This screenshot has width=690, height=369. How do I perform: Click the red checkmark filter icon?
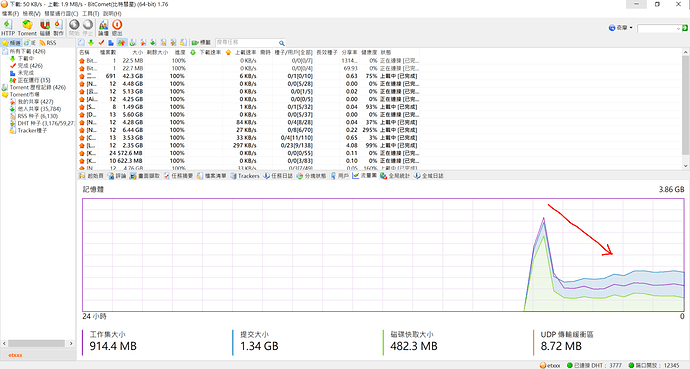(101, 43)
